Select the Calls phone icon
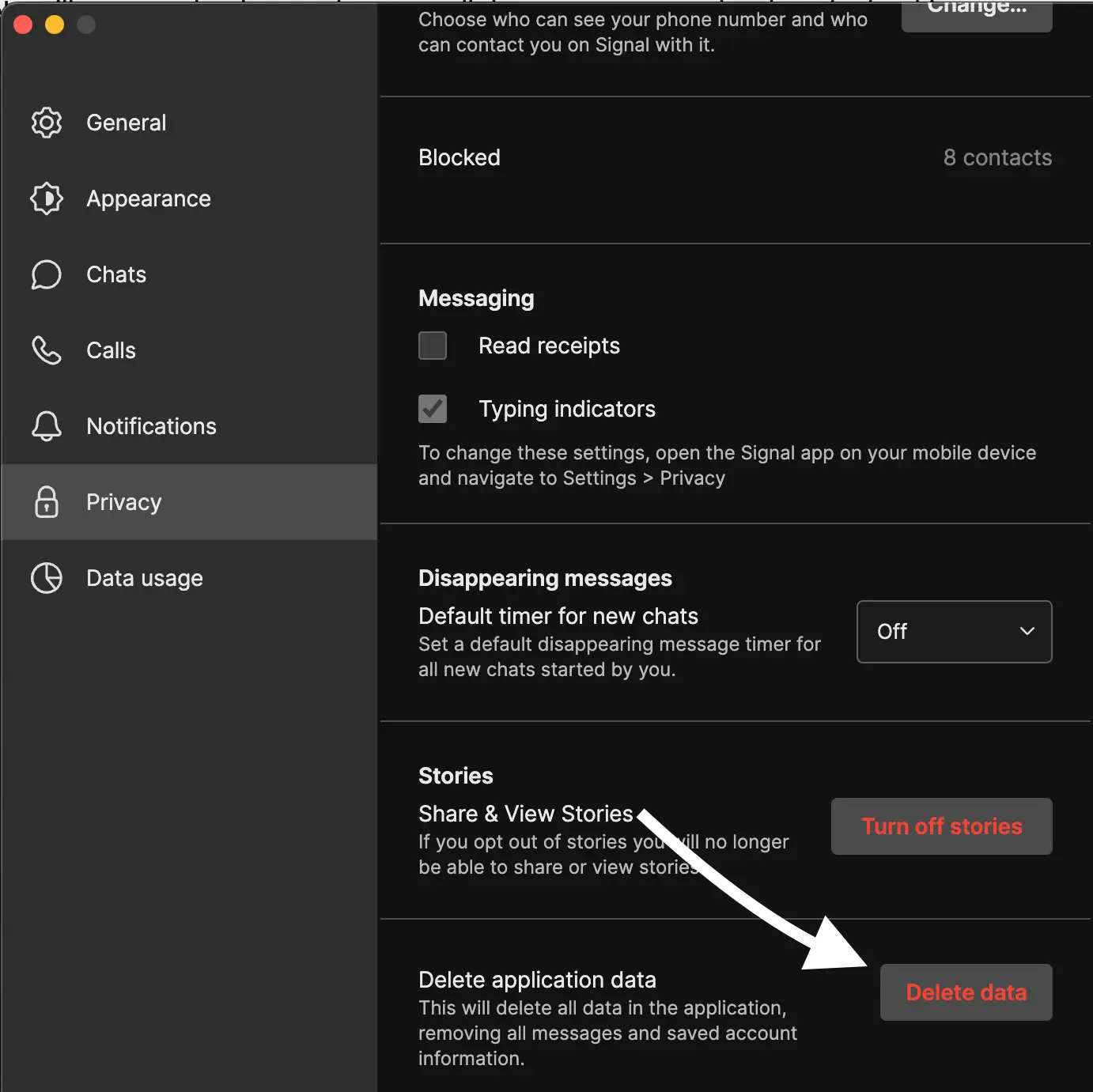The image size is (1093, 1092). [x=46, y=350]
